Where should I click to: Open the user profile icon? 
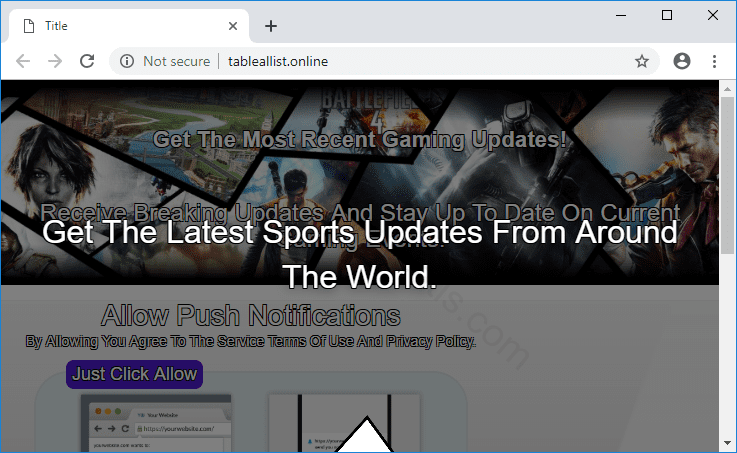682,61
